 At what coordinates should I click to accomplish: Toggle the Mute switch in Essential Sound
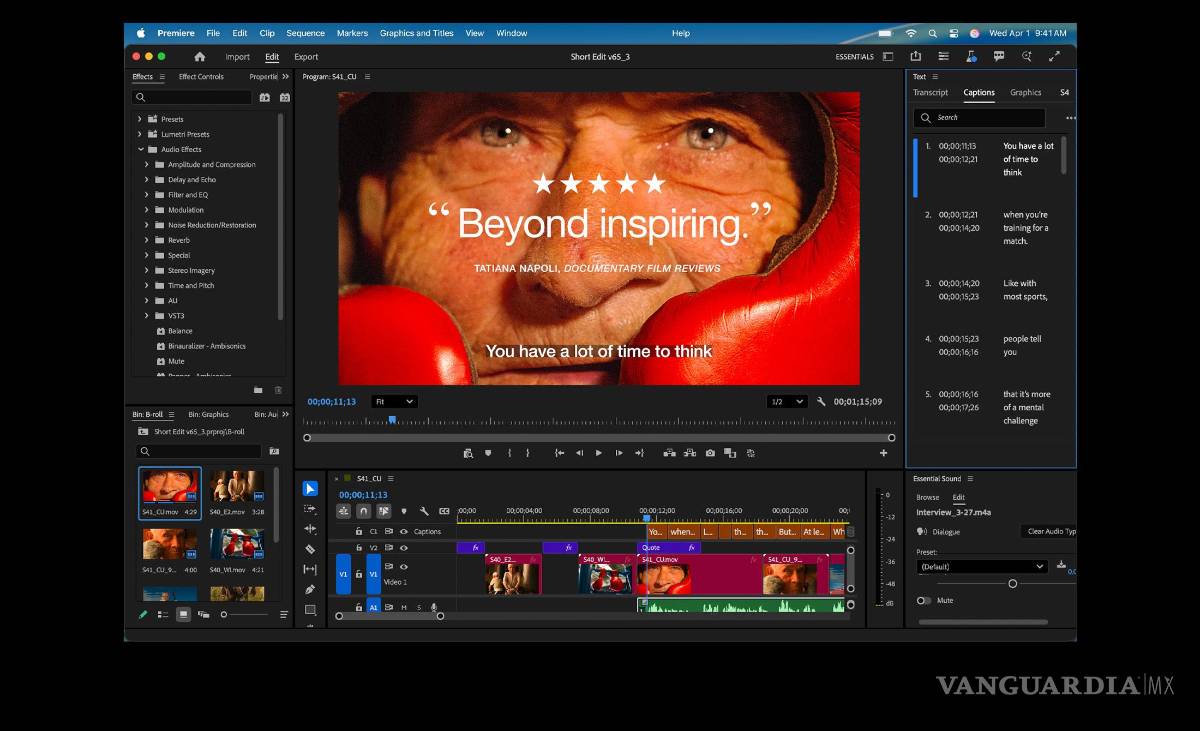[x=923, y=601]
